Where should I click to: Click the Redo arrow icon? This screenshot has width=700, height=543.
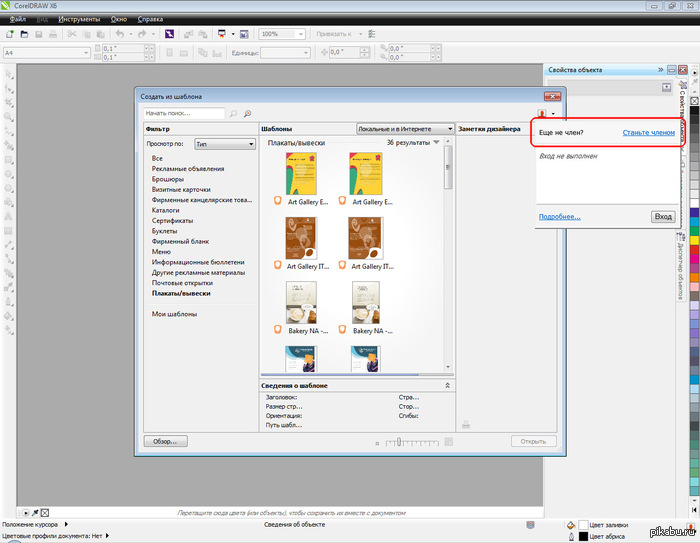pos(142,34)
